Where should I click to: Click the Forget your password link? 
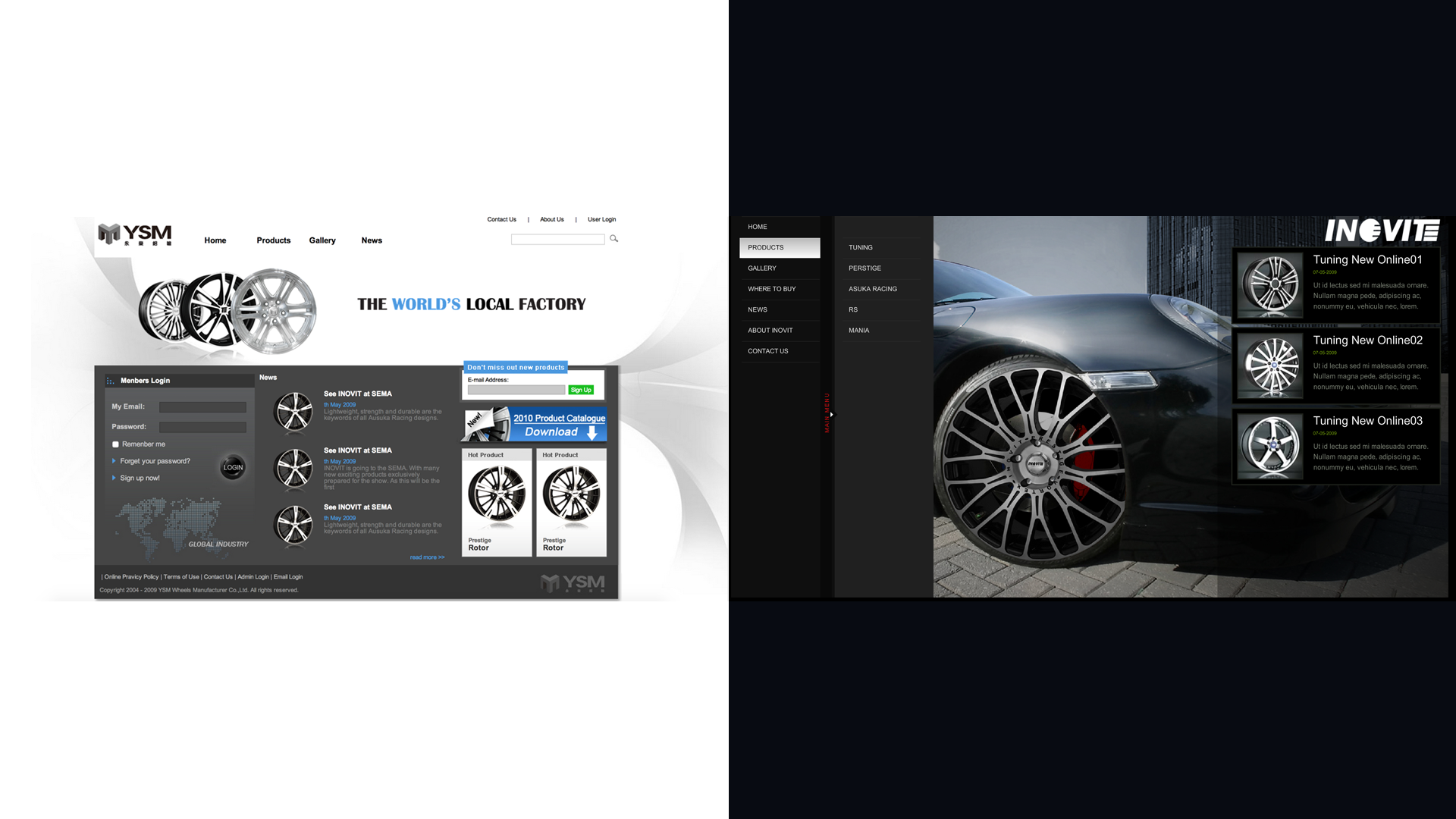click(x=154, y=460)
